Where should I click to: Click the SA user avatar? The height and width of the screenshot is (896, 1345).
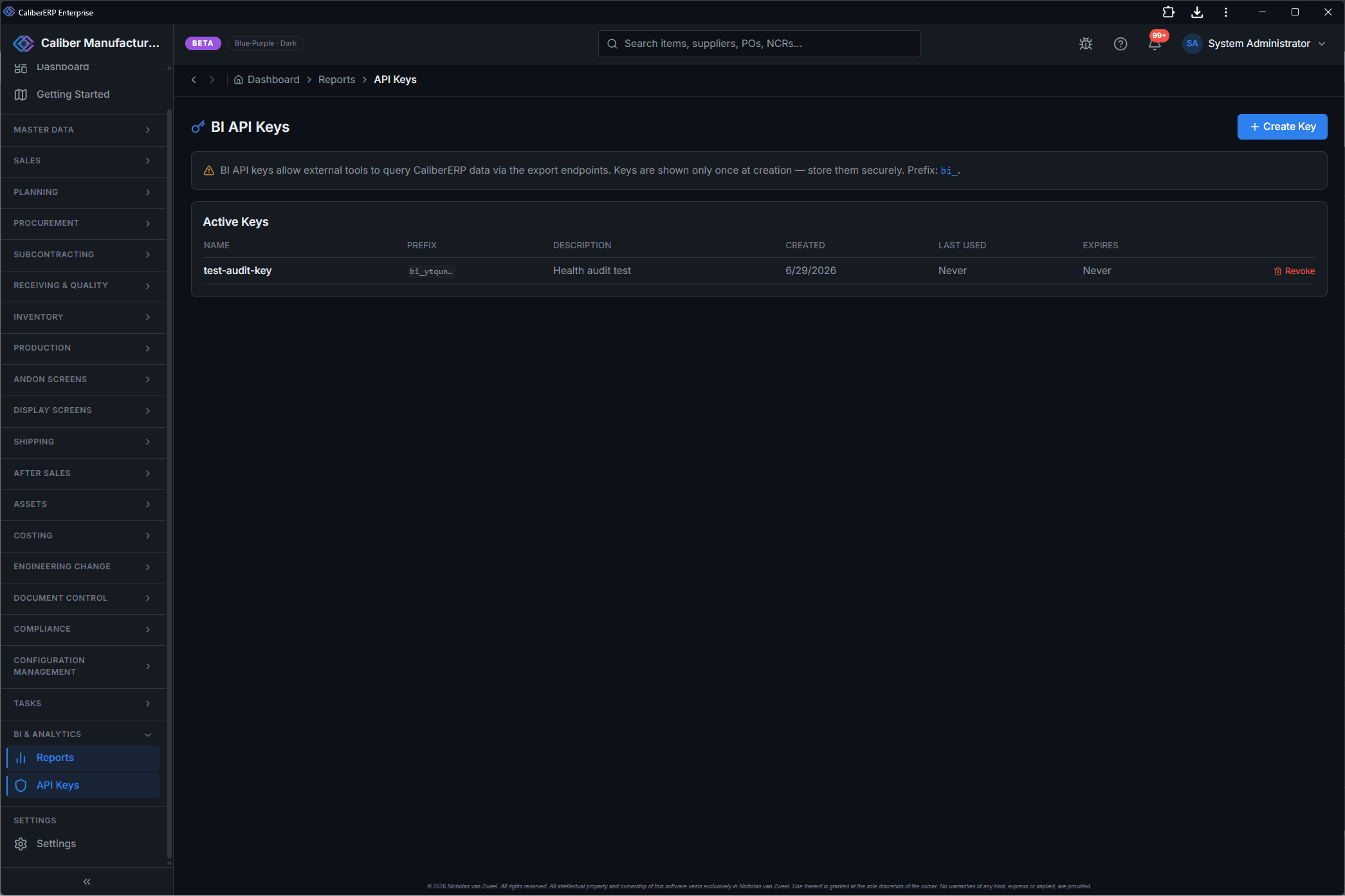coord(1192,44)
